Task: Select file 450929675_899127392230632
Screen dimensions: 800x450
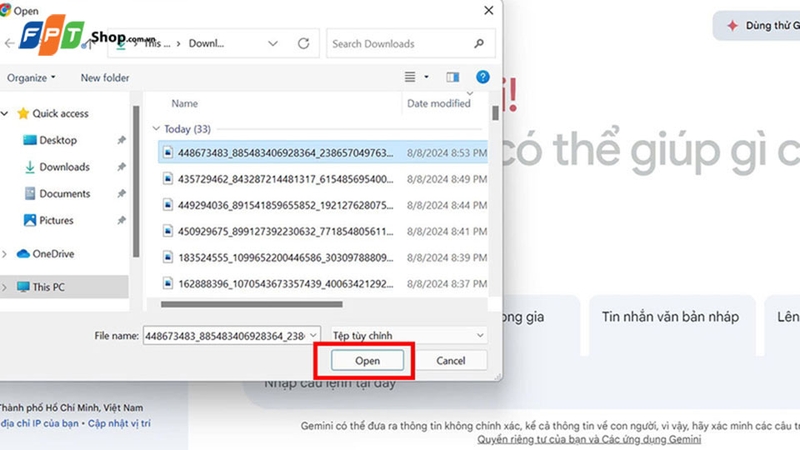Action: tap(322, 231)
